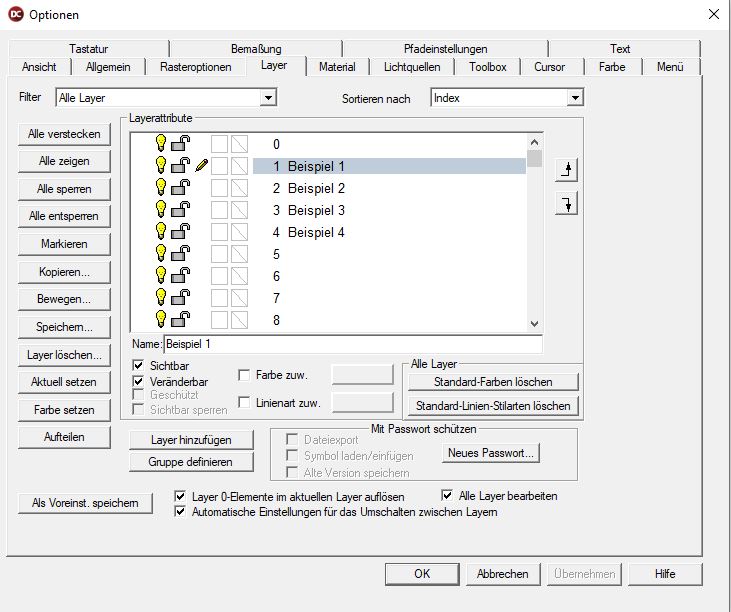Screen dimensions: 731x612
Task: Enable the Farbe zuw. checkbox
Action: point(245,375)
